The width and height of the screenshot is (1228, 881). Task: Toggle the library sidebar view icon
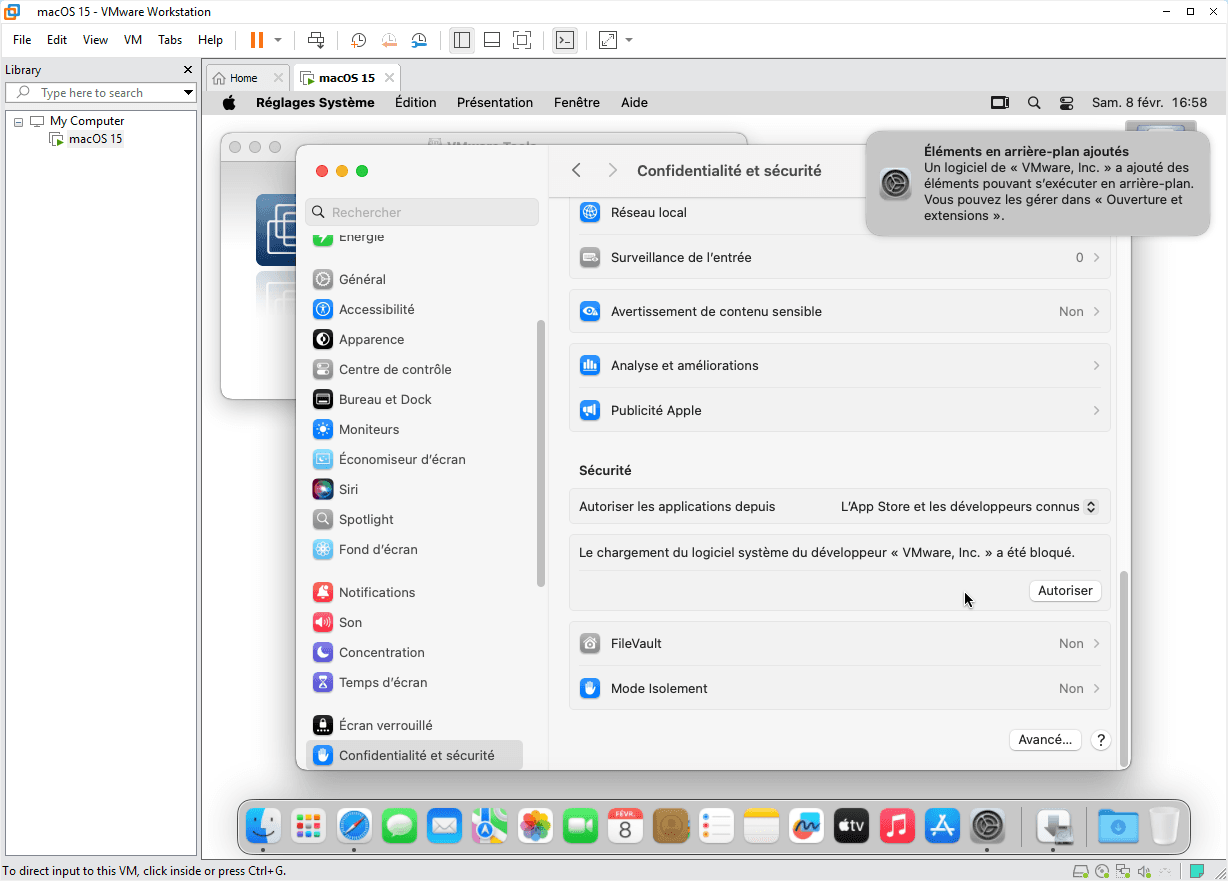coord(461,40)
